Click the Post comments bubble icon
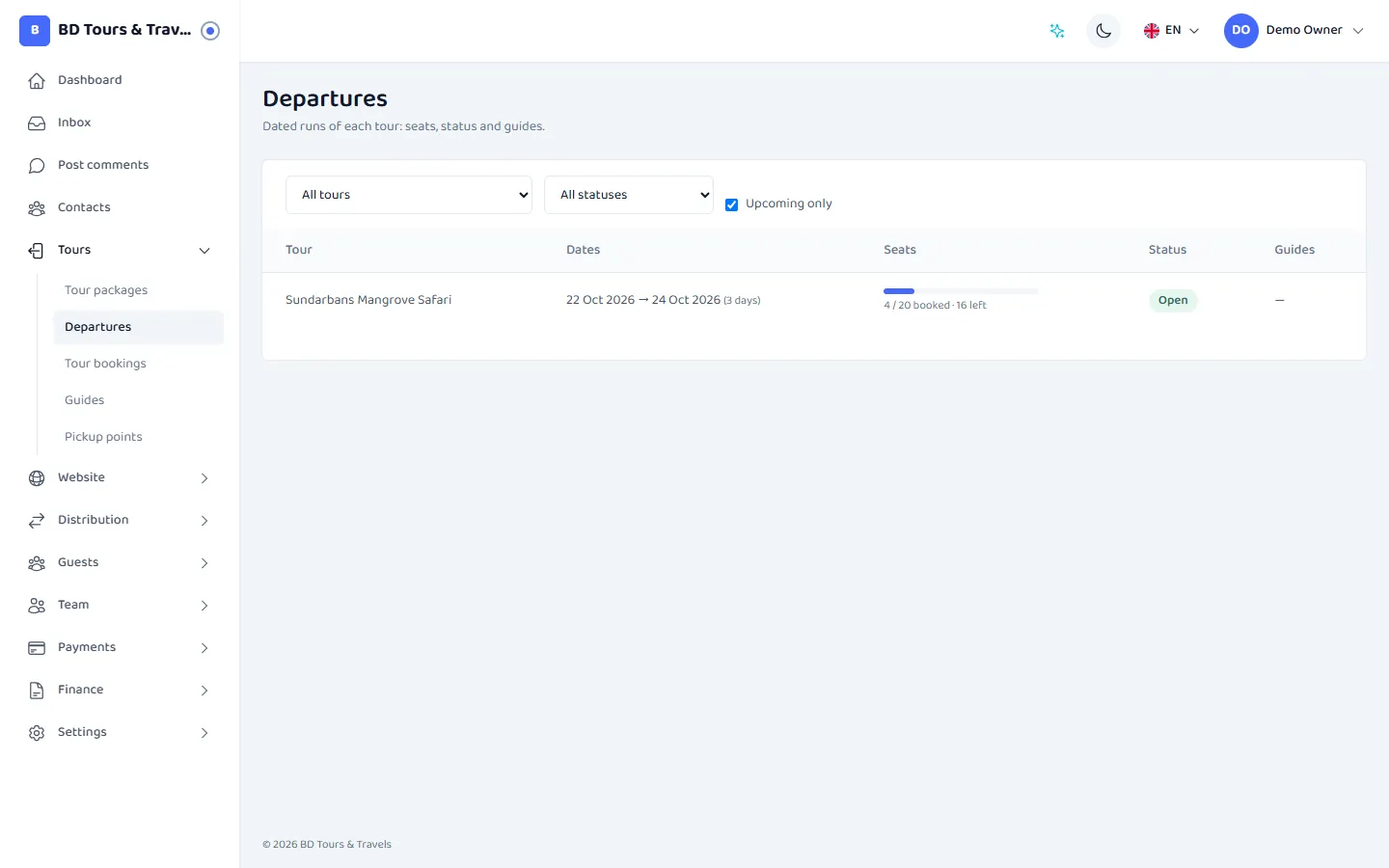This screenshot has width=1389, height=868. [37, 166]
